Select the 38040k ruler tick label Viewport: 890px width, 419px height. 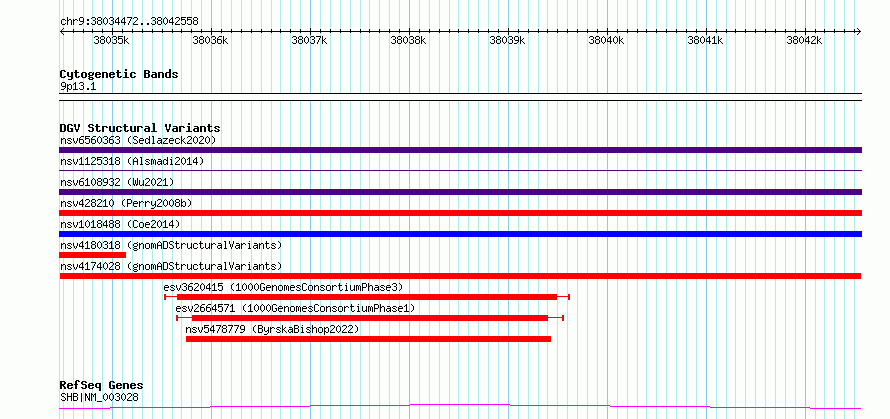coord(606,40)
